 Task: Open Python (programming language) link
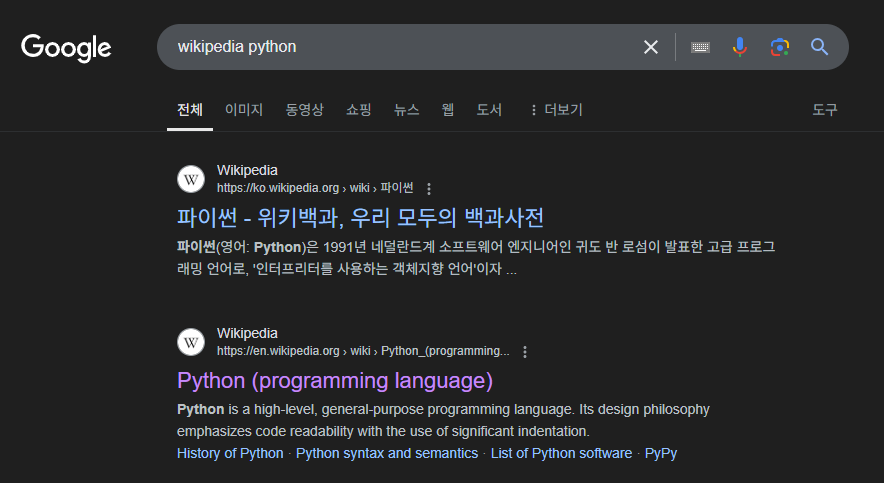tap(335, 381)
